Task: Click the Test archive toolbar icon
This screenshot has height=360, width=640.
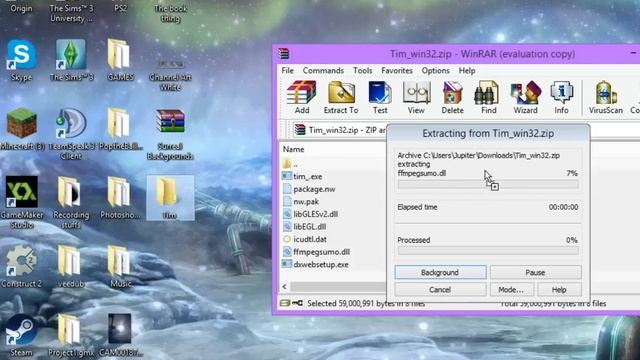Action: 380,97
